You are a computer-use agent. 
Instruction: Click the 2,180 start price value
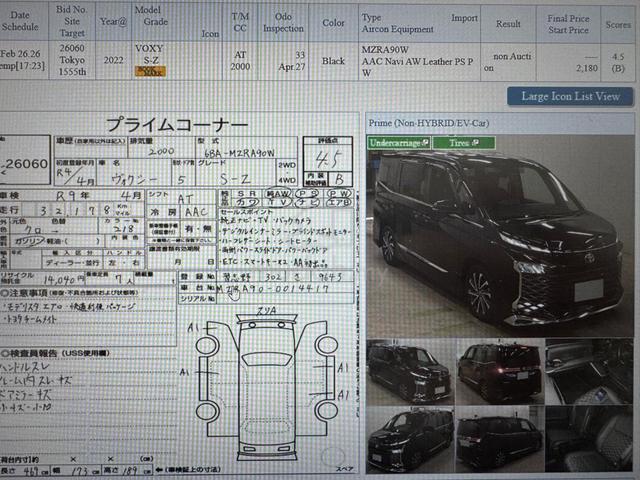point(587,68)
